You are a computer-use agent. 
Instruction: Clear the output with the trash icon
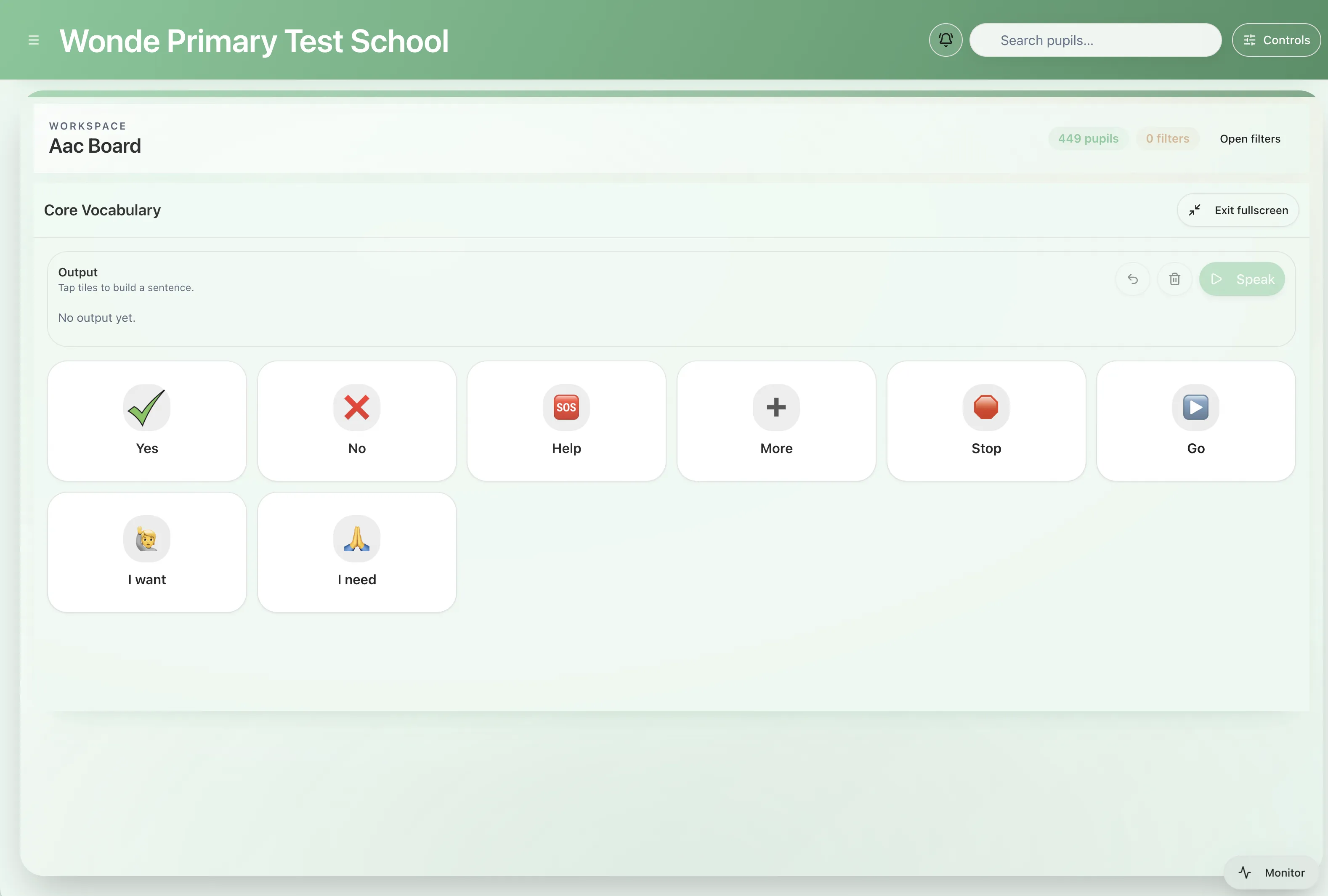coord(1175,279)
